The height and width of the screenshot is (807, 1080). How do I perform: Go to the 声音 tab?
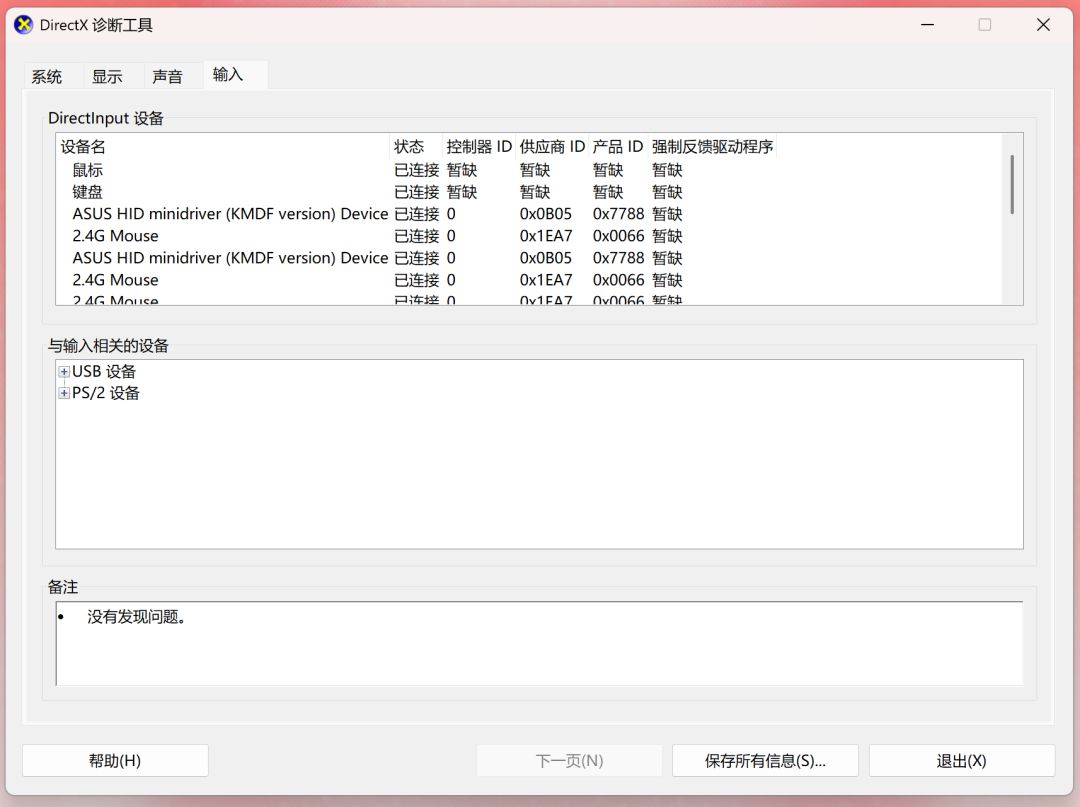tap(167, 76)
